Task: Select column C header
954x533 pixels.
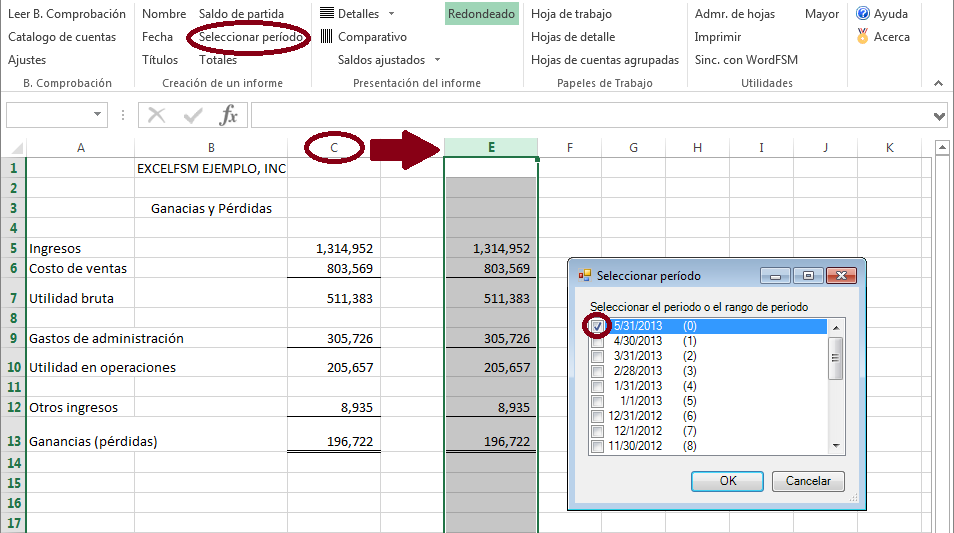Action: [334, 147]
